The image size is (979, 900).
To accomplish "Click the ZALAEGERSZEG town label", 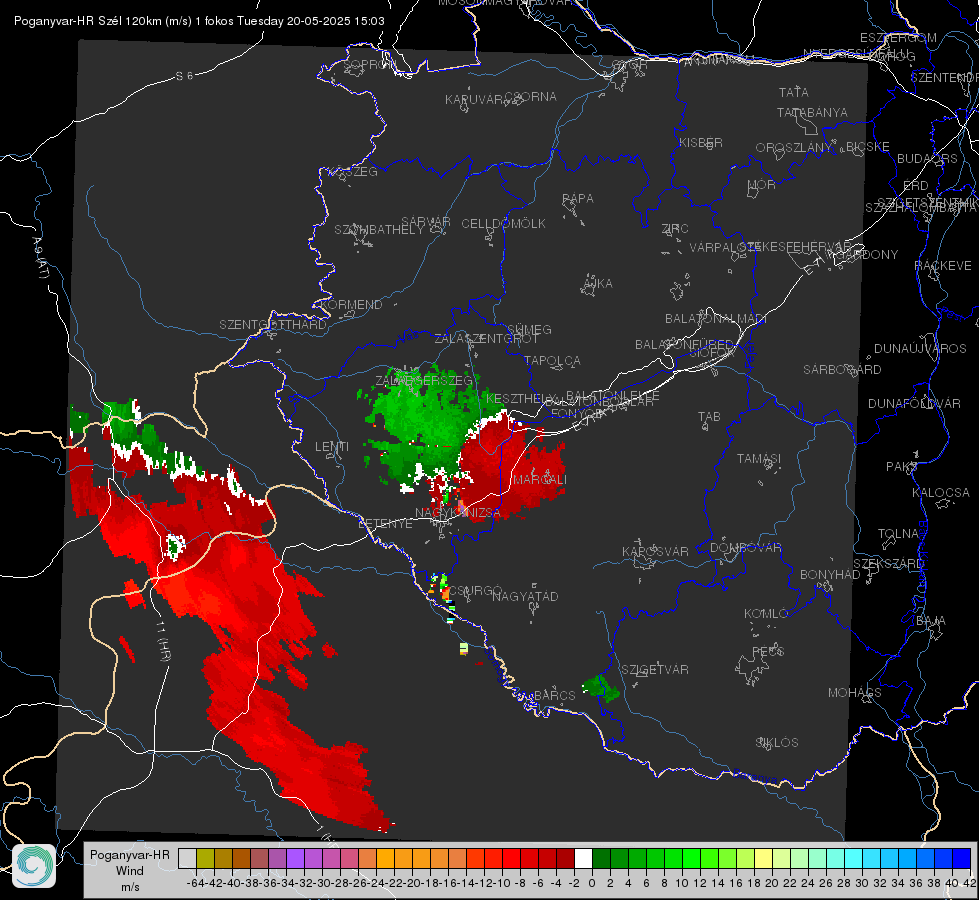I will 424,380.
